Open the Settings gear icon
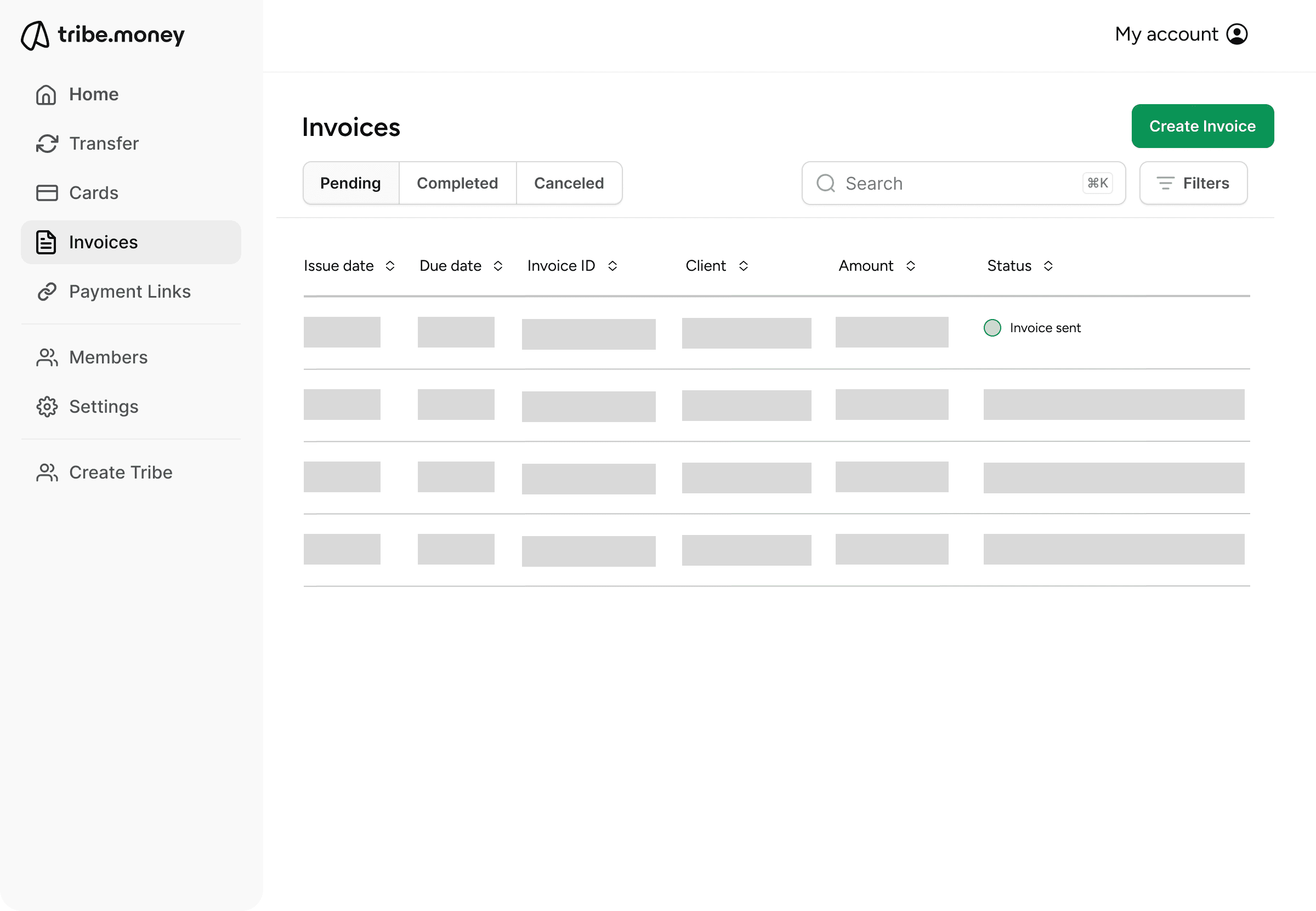 [47, 407]
